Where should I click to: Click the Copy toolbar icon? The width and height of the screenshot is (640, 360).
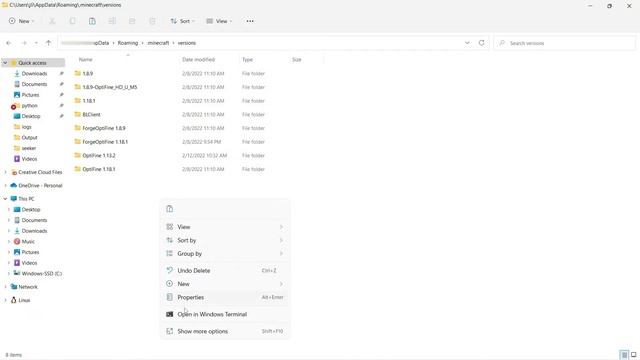(x=72, y=21)
